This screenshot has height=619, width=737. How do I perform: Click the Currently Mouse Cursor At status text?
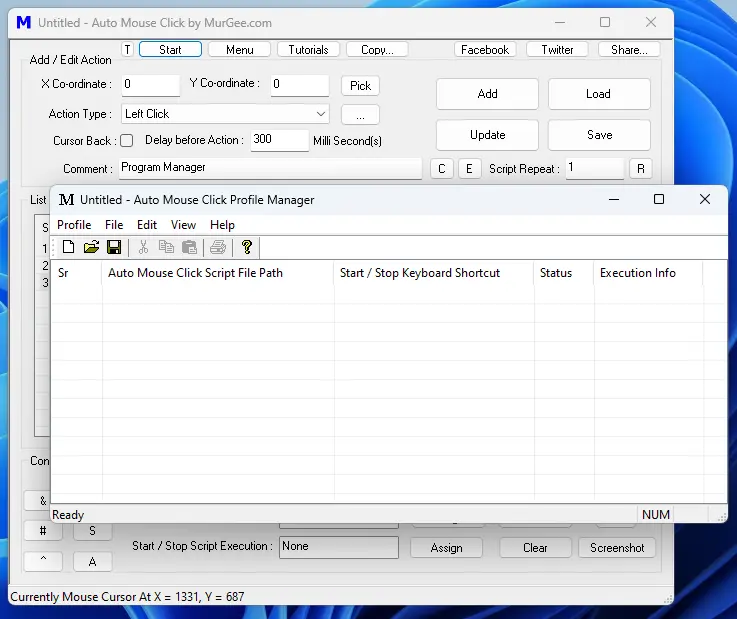pos(127,597)
